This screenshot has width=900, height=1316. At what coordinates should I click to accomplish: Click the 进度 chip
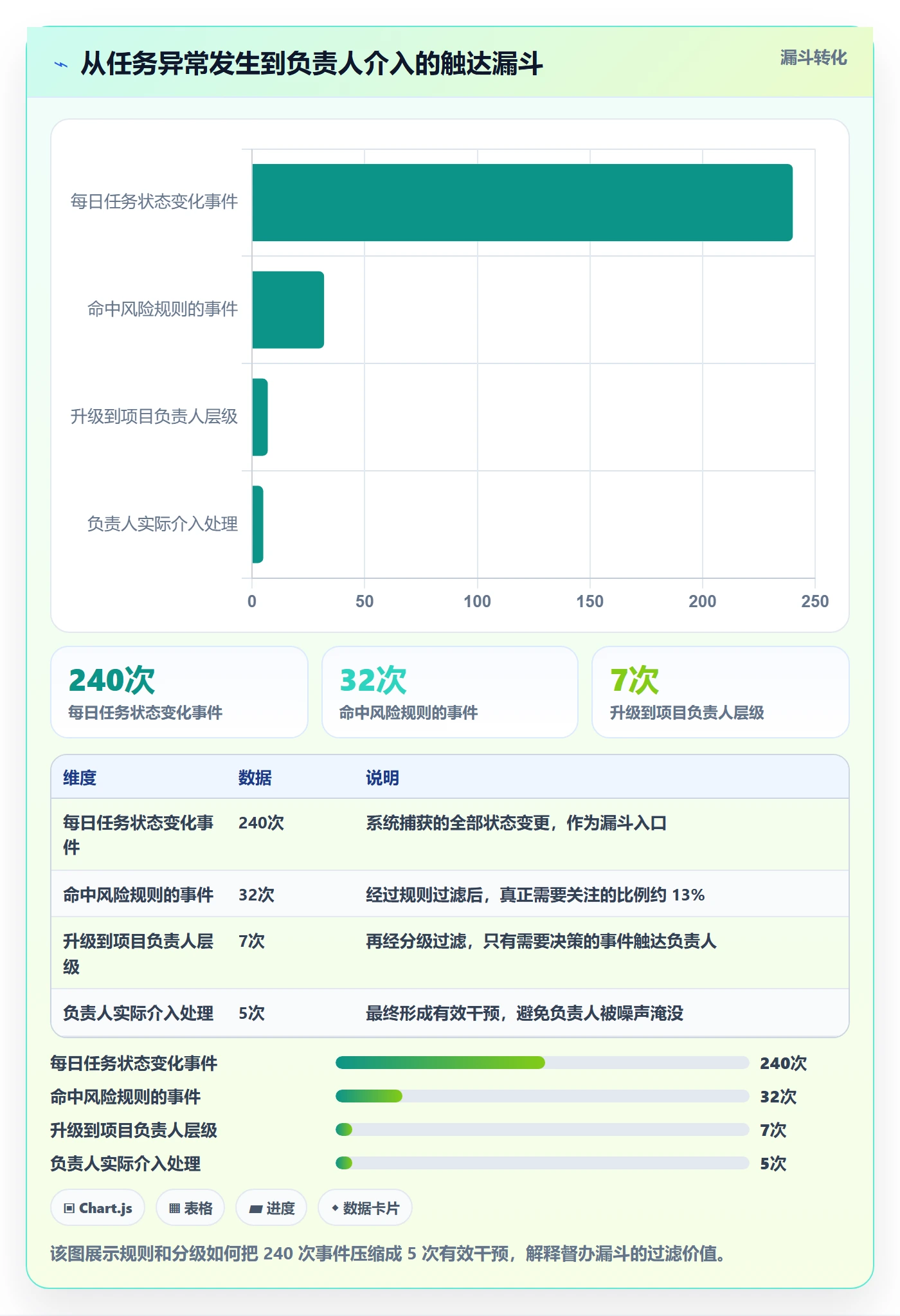click(271, 1208)
